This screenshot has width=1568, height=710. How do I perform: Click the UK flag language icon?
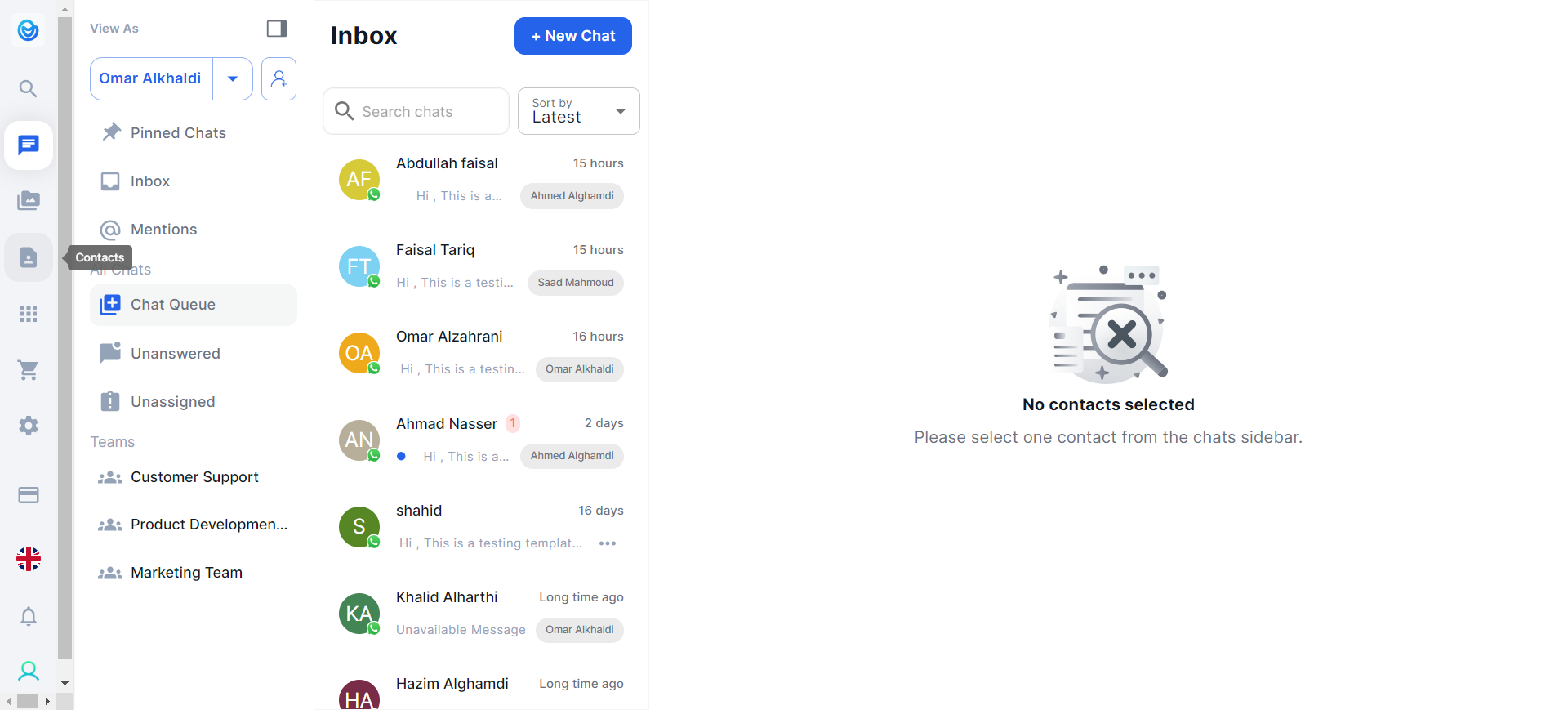pos(29,559)
